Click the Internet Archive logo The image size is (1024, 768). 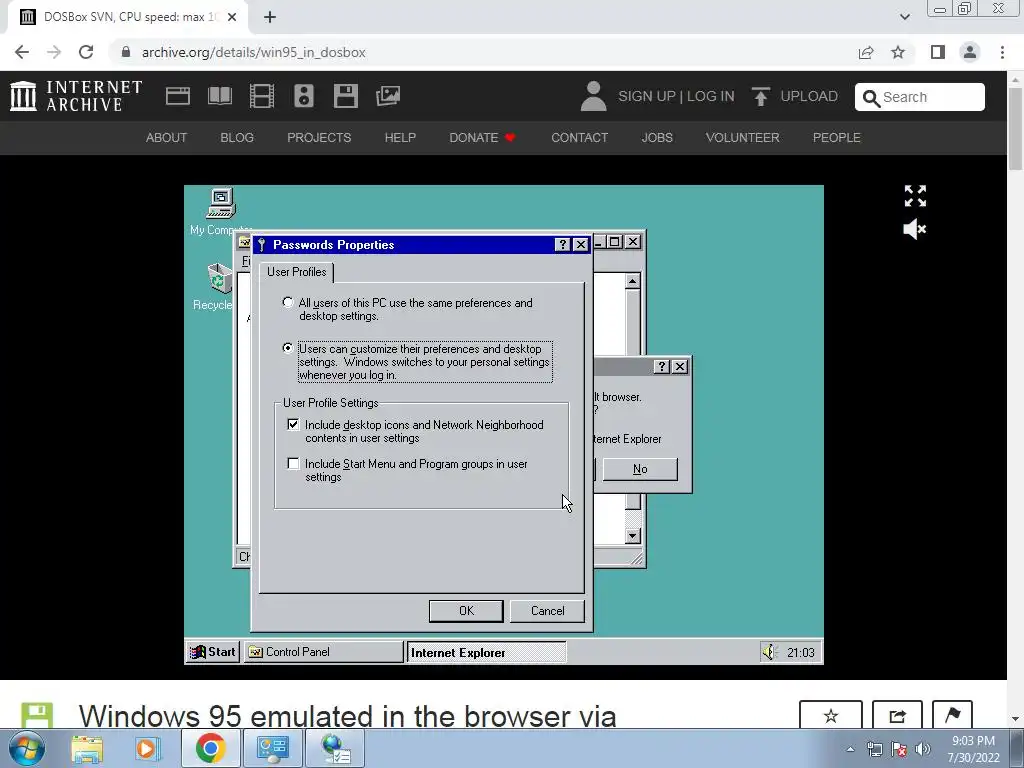76,96
